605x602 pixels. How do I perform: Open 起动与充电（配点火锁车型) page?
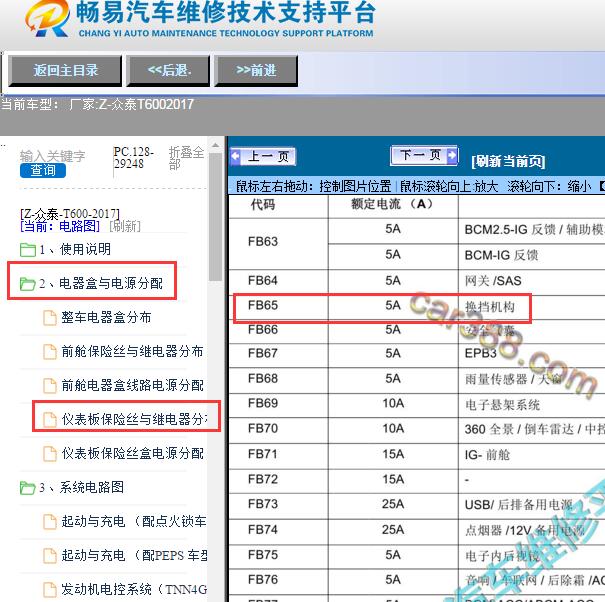(134, 521)
